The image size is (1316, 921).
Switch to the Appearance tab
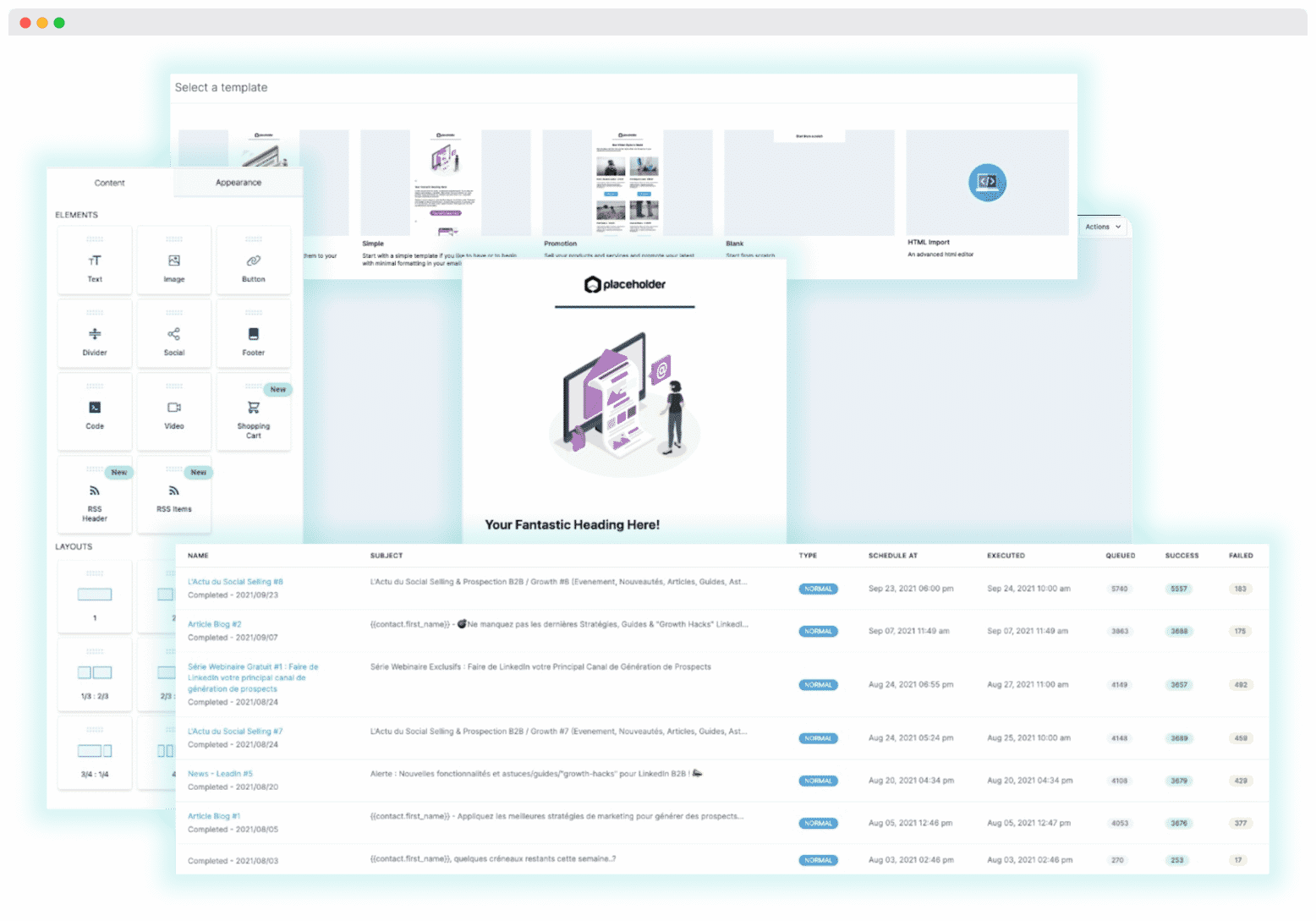point(239,183)
